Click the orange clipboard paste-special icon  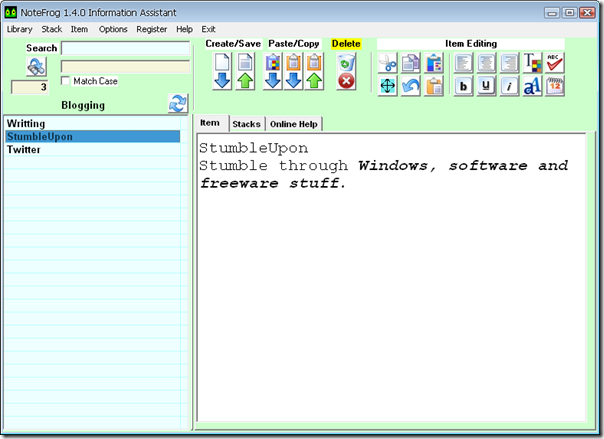point(434,86)
